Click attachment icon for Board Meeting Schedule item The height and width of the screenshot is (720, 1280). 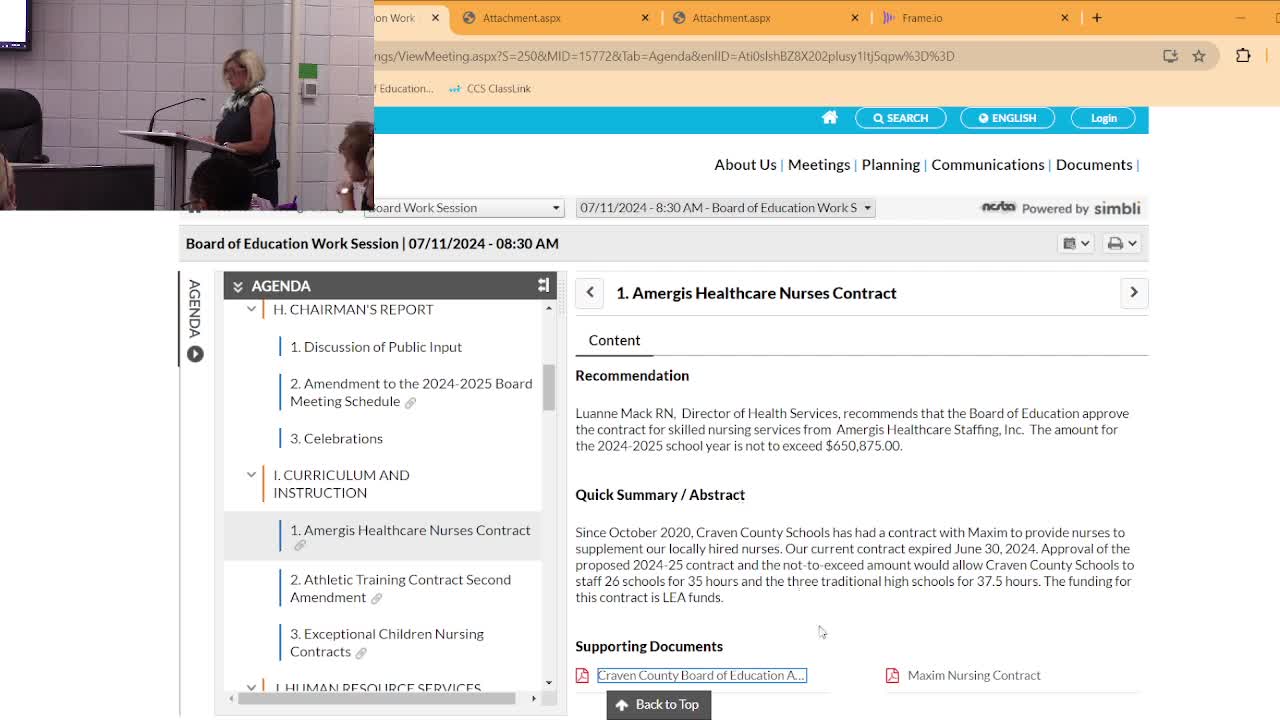coord(410,402)
